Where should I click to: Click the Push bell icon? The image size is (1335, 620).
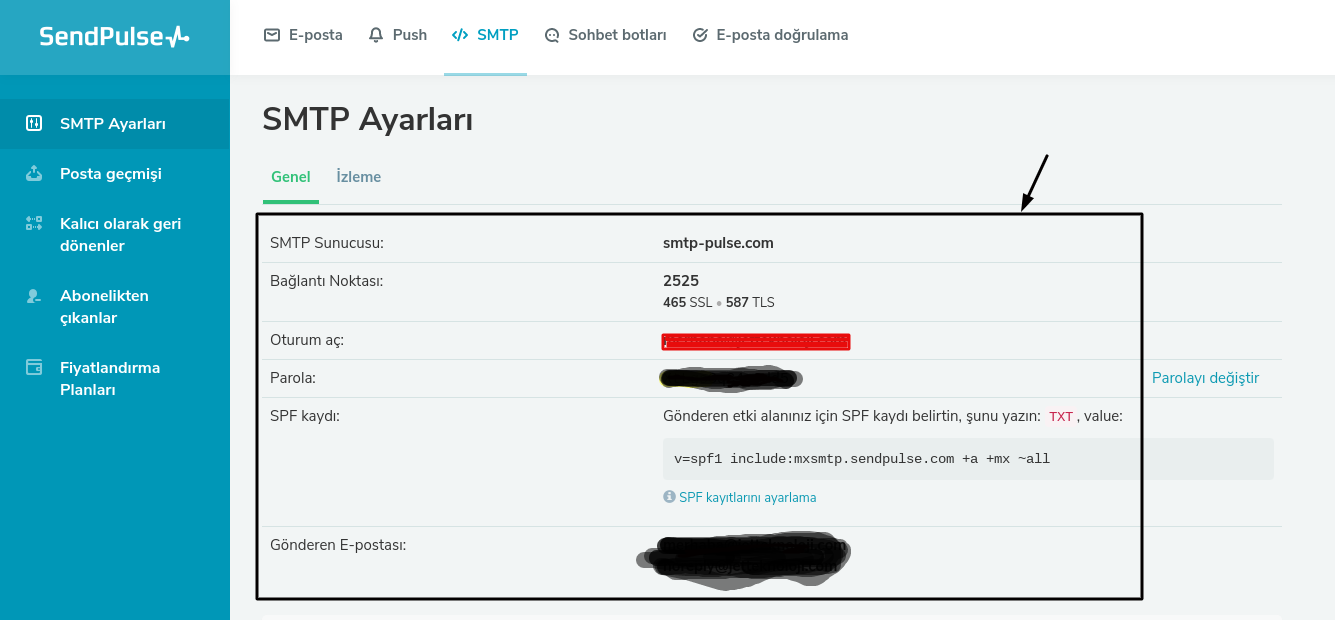[376, 35]
